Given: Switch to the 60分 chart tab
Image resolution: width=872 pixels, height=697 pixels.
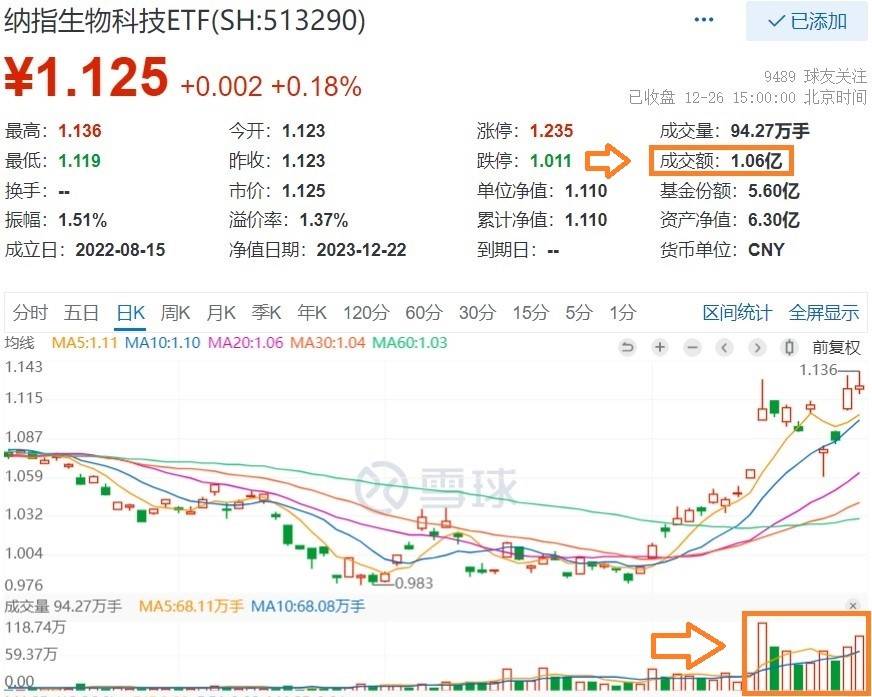Looking at the screenshot, I should [x=424, y=313].
